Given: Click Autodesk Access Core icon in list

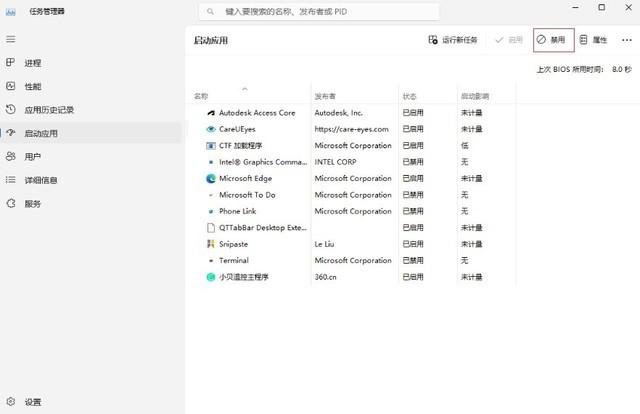Looking at the screenshot, I should (211, 113).
